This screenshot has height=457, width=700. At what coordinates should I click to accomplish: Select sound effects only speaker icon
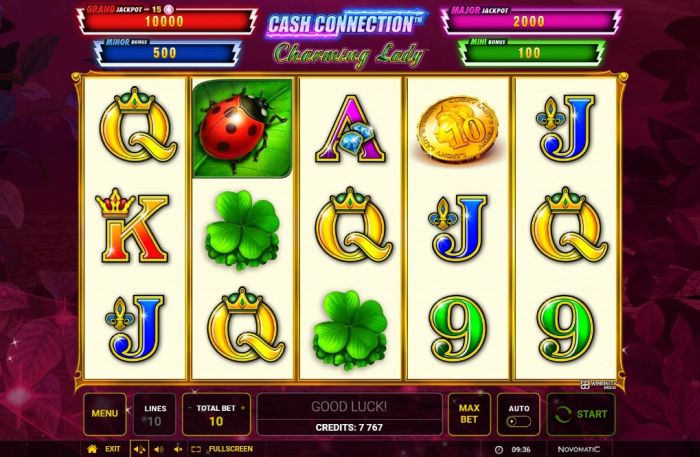(x=158, y=449)
